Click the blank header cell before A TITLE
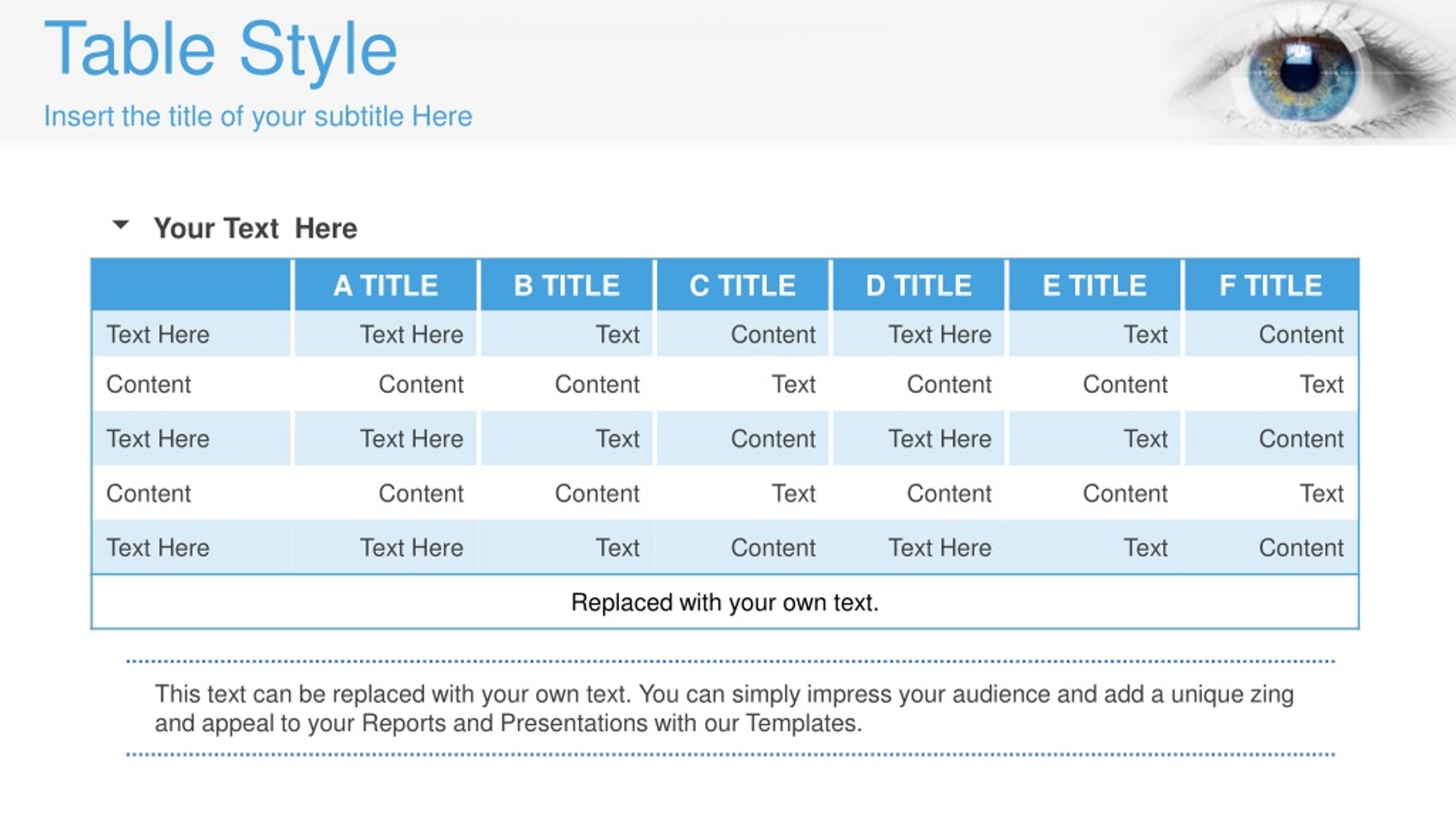The height and width of the screenshot is (819, 1456). point(191,285)
